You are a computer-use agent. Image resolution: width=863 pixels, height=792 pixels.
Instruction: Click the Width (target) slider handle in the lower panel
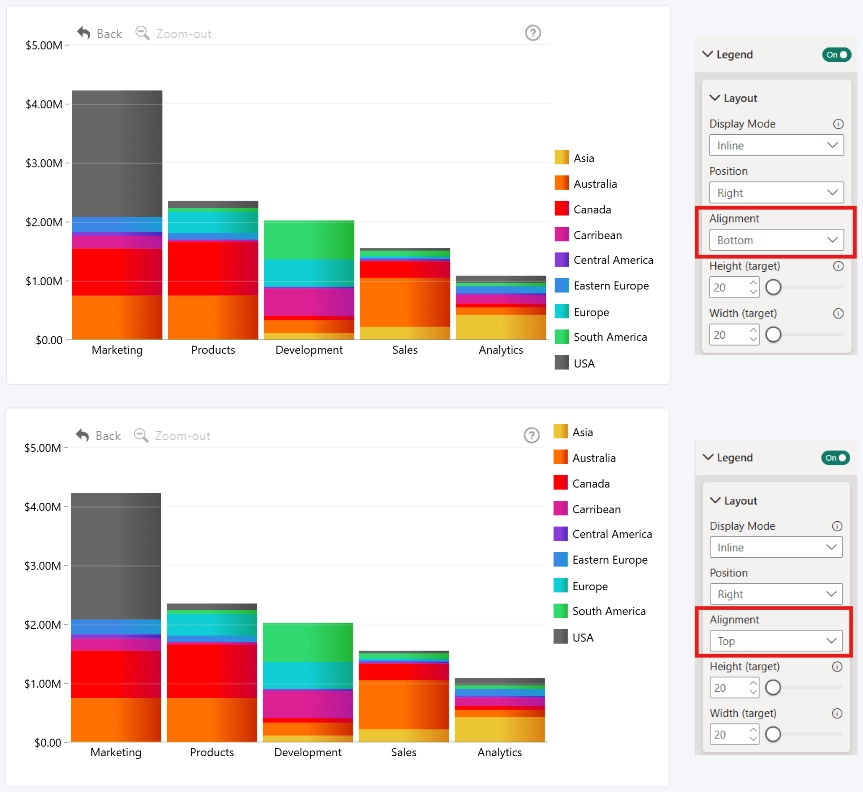click(773, 734)
